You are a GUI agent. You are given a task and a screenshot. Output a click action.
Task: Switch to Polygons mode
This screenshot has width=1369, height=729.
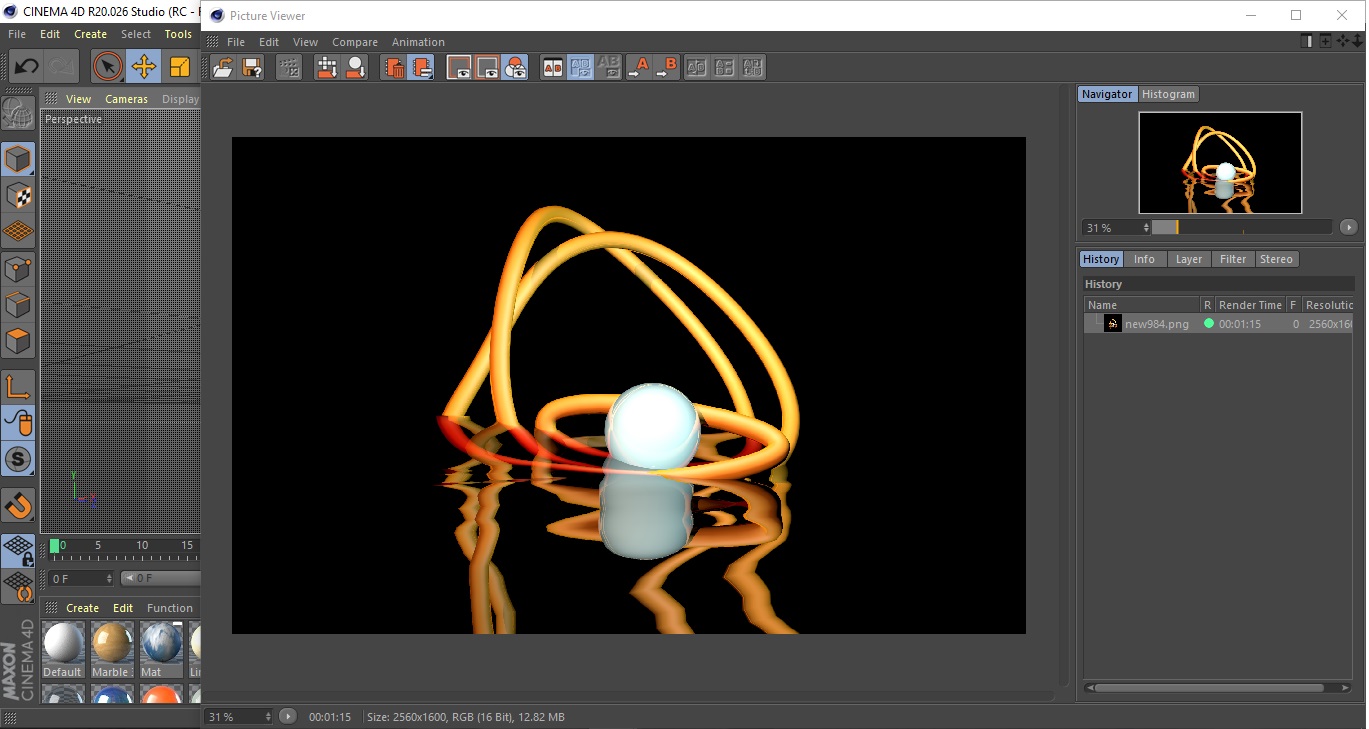(18, 340)
